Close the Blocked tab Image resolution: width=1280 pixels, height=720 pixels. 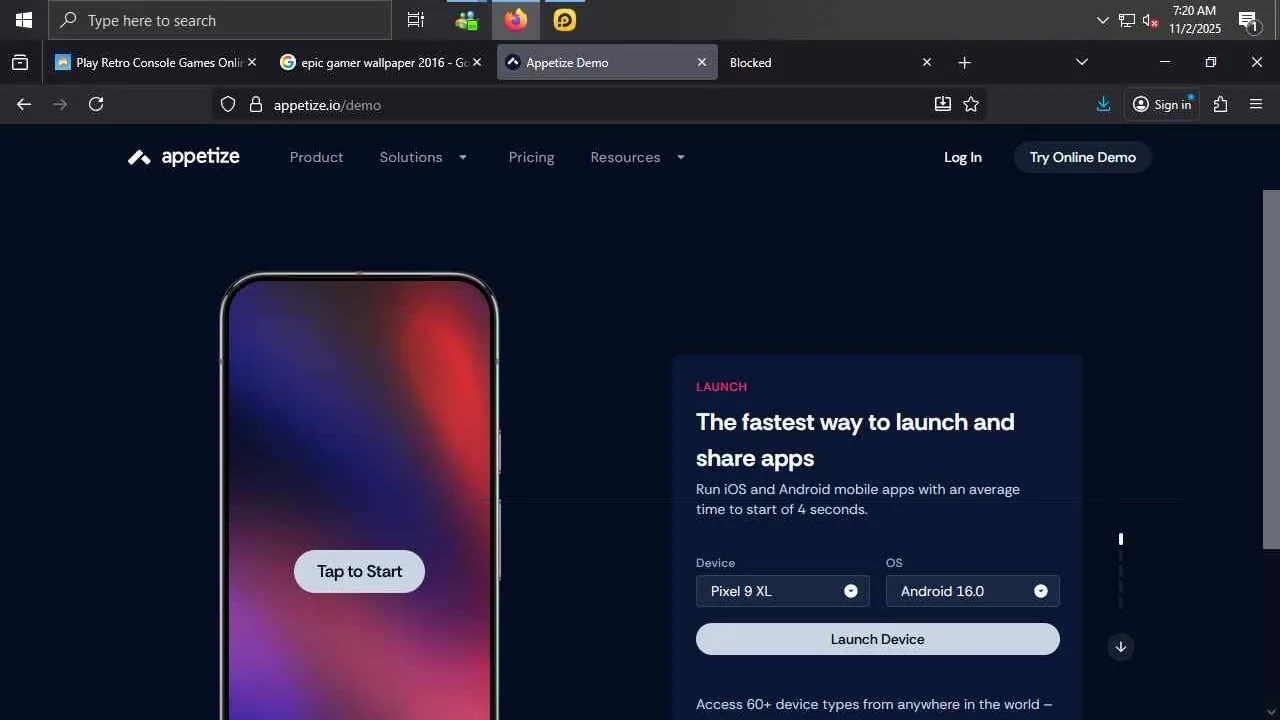point(927,62)
